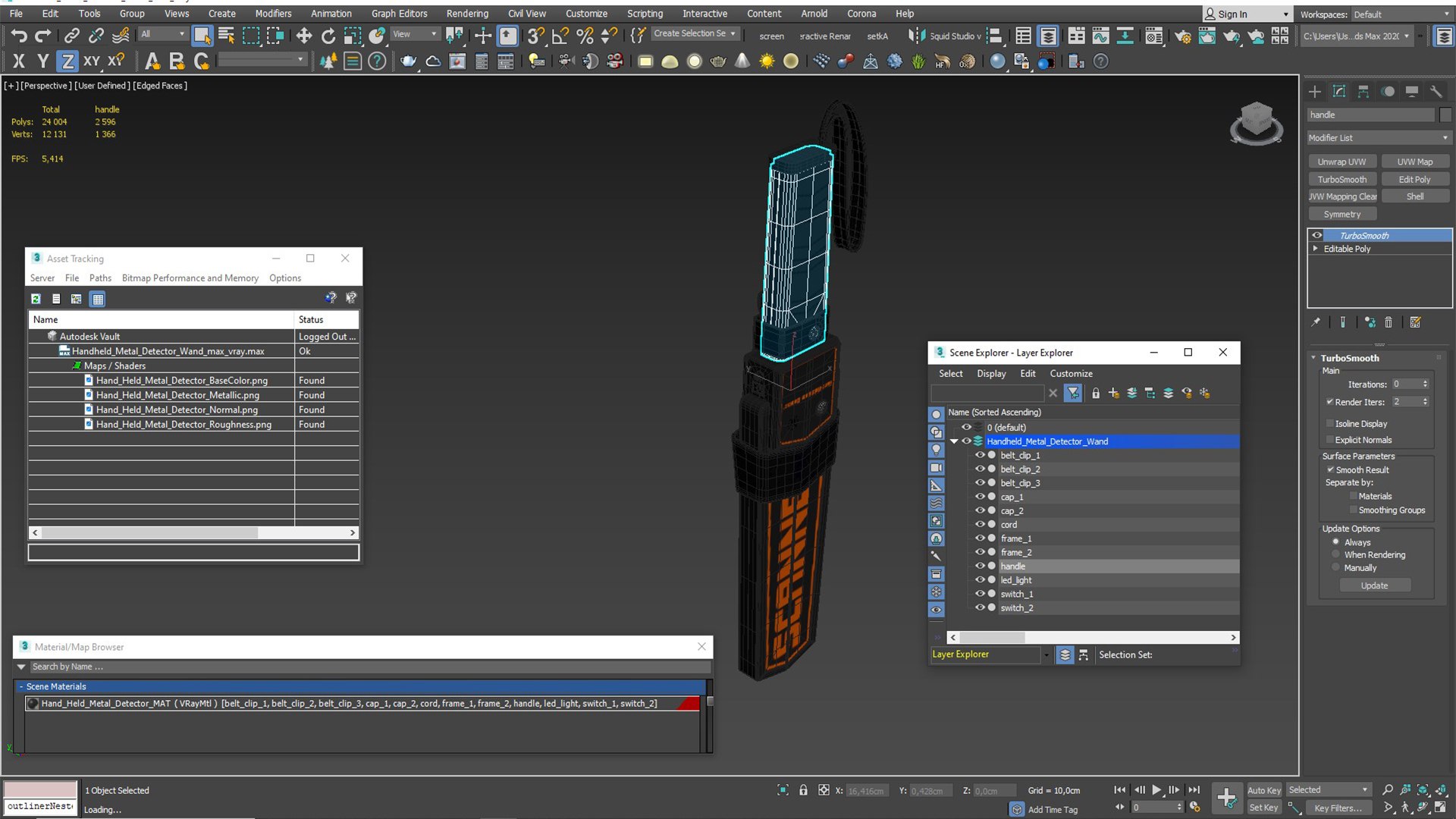The image size is (1456, 819).
Task: Open the selection filter All dropdown
Action: pos(163,34)
